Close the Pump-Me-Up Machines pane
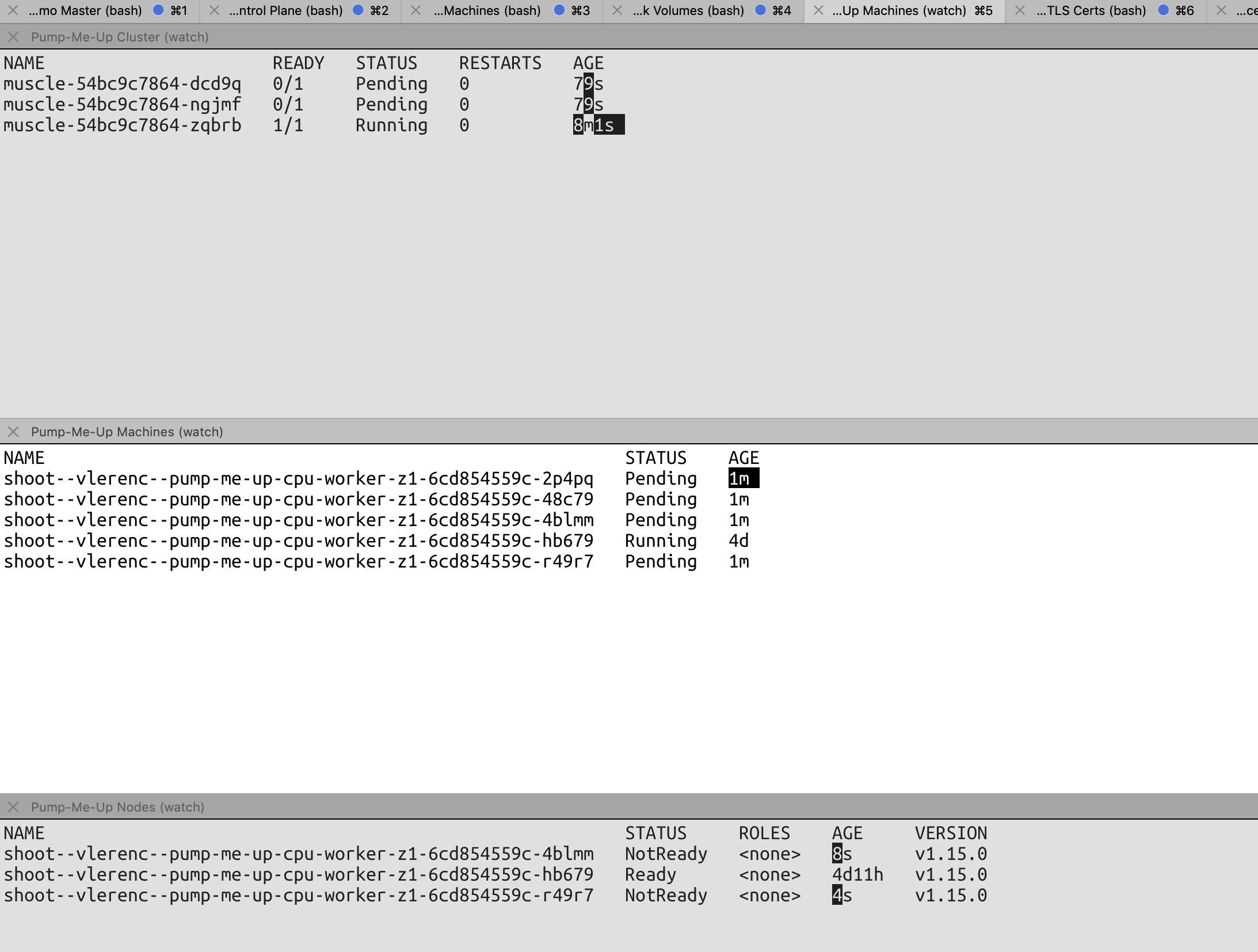This screenshot has height=952, width=1258. pos(13,432)
